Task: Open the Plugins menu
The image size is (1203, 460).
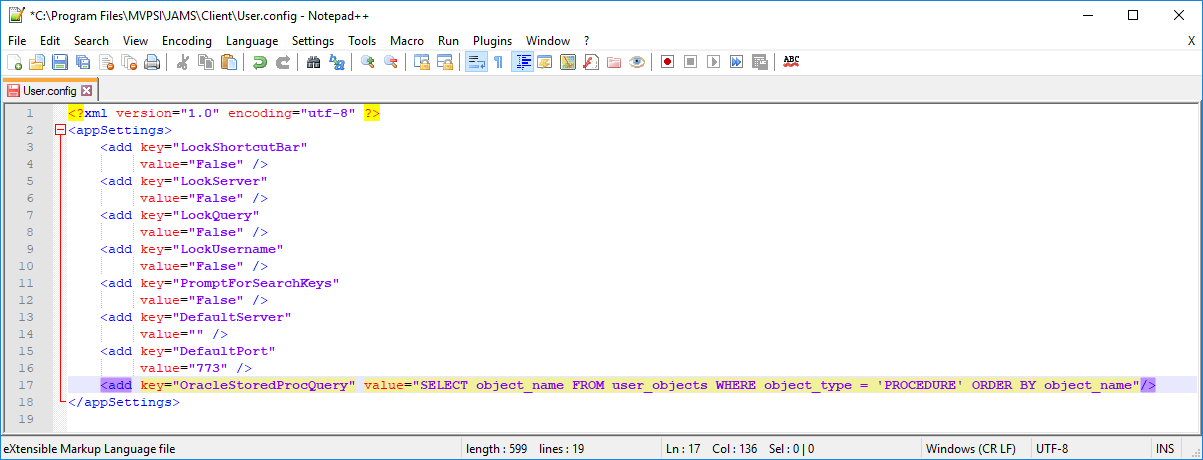Action: pyautogui.click(x=492, y=41)
